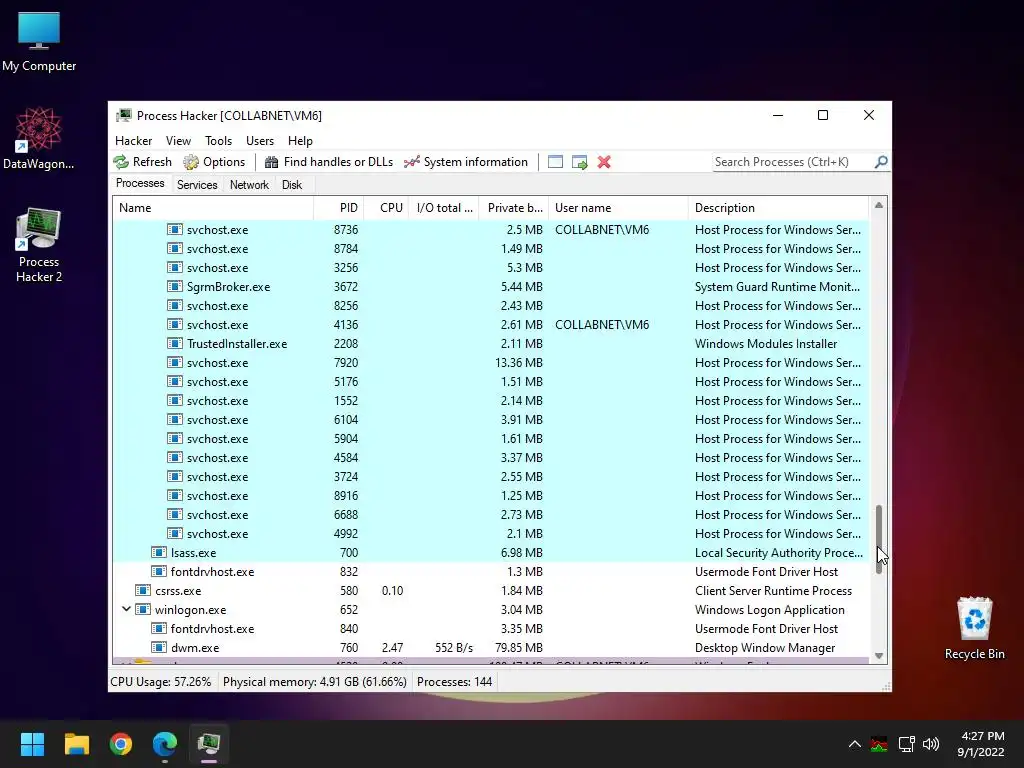Click the Physical memory status entry
This screenshot has height=768, width=1024.
[315, 682]
